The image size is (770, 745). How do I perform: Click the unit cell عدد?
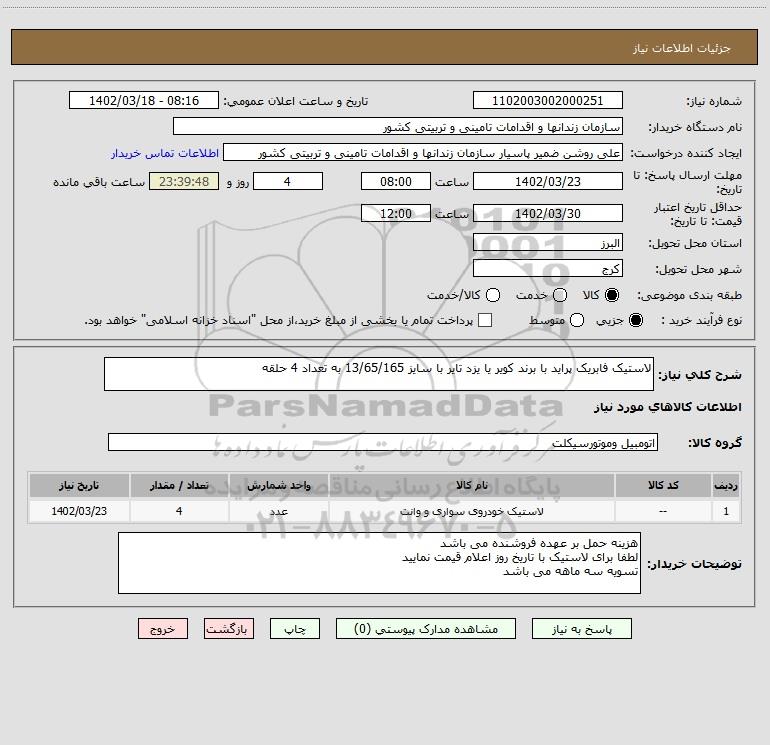[278, 511]
